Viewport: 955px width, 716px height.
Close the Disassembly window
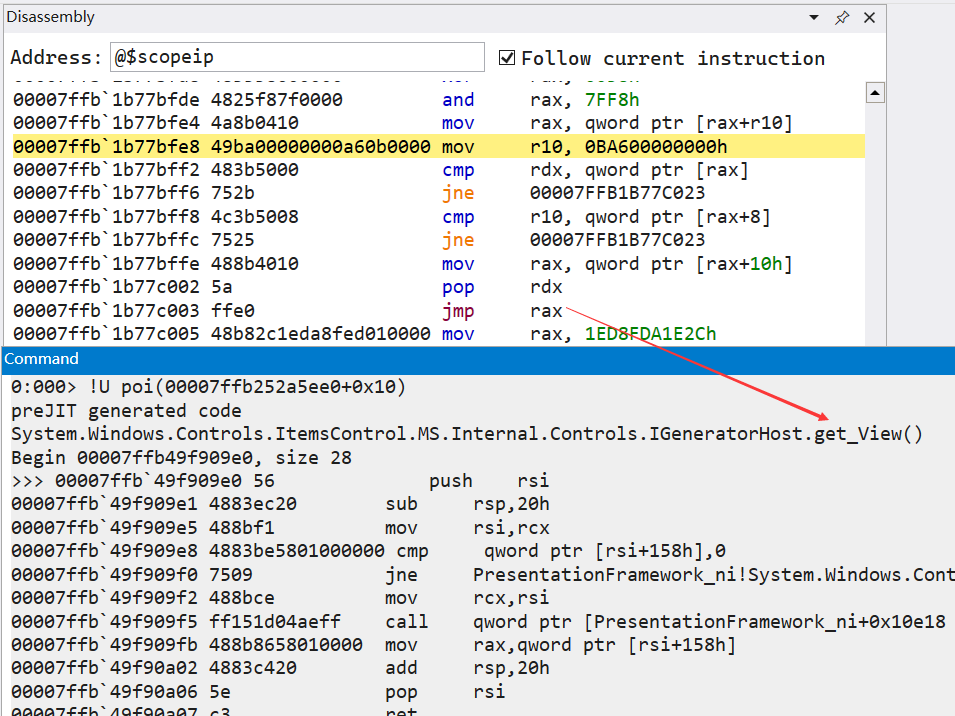868,17
